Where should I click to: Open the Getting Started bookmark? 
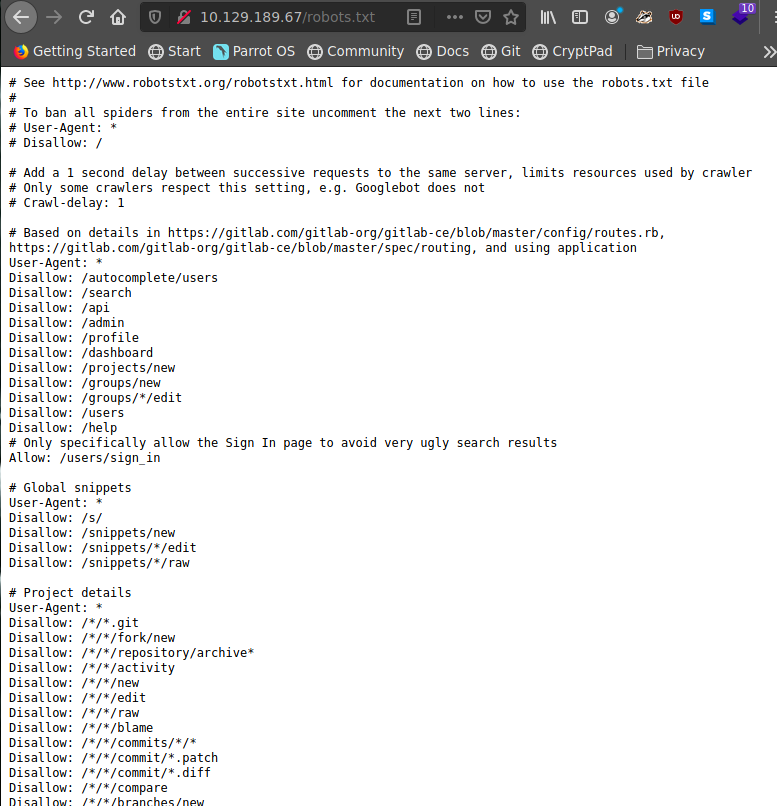(x=75, y=51)
